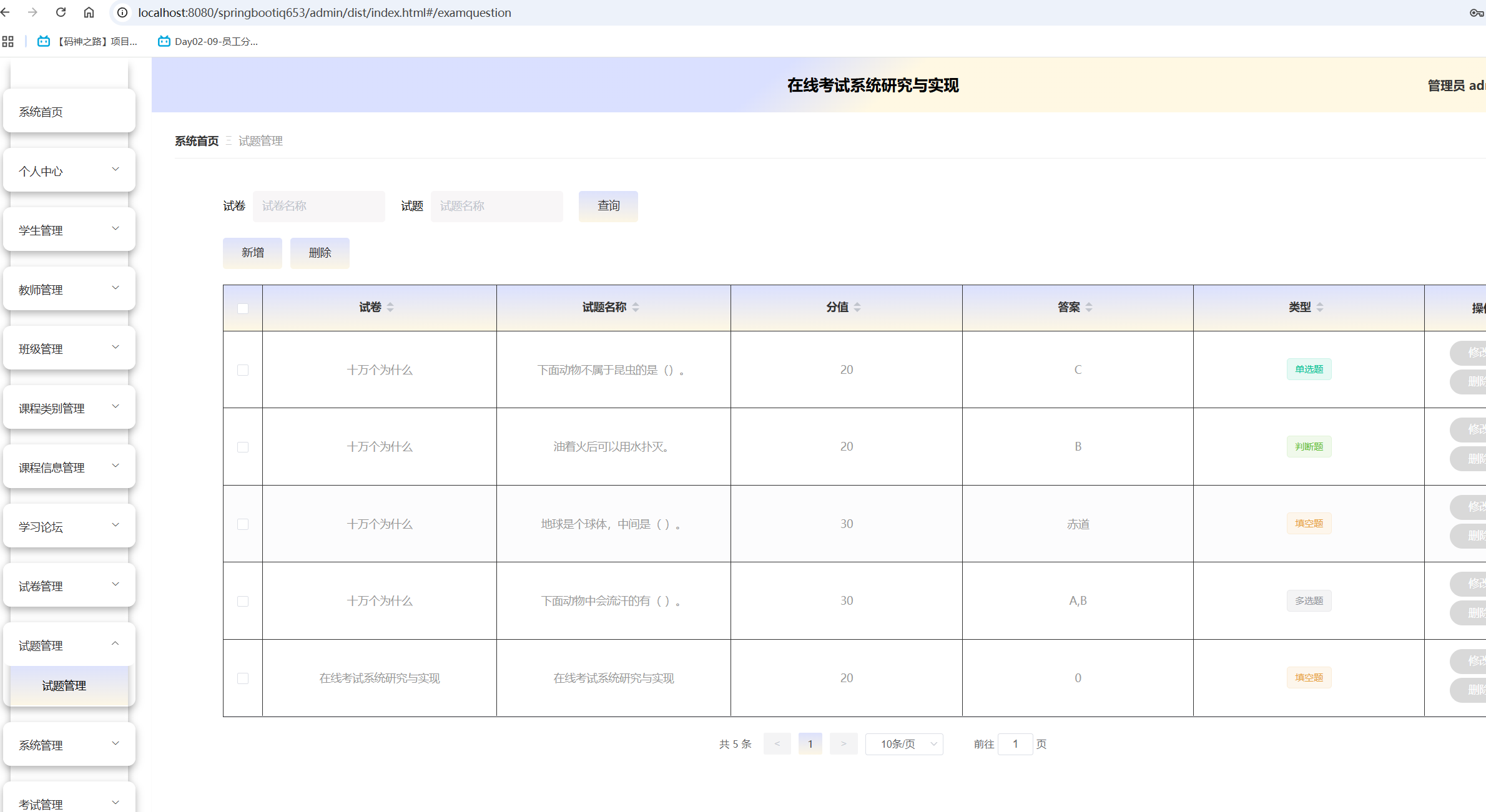Click the go-to page number input

click(x=1015, y=744)
